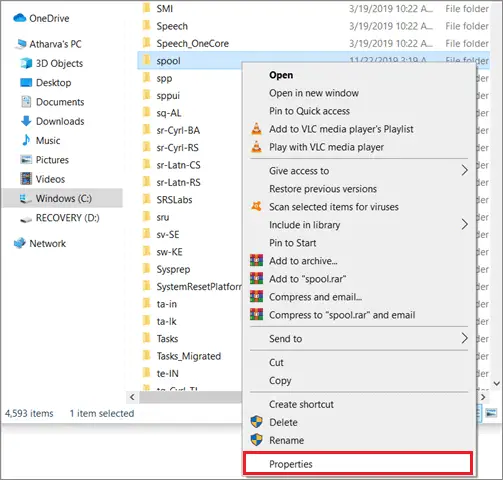Select the sr-Latn-CS folder
Screen dimensions: 503x480
click(178, 165)
